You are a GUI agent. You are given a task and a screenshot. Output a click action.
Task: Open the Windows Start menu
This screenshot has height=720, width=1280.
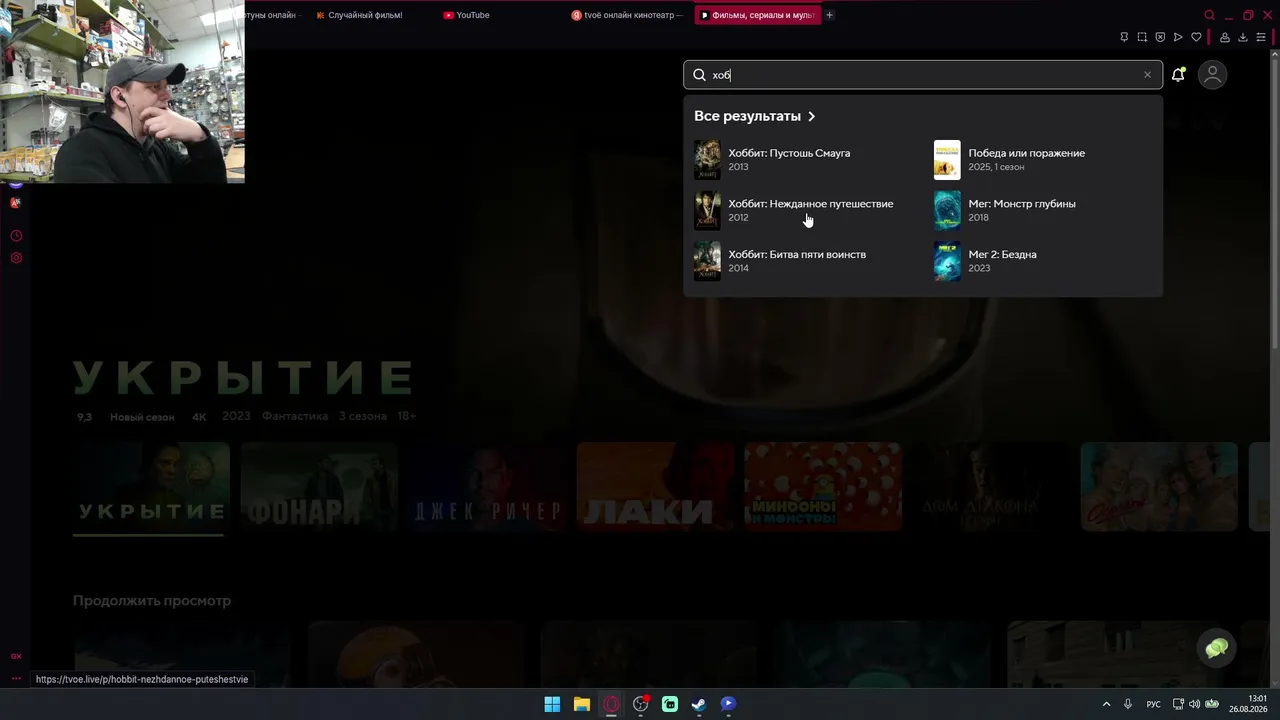[552, 704]
